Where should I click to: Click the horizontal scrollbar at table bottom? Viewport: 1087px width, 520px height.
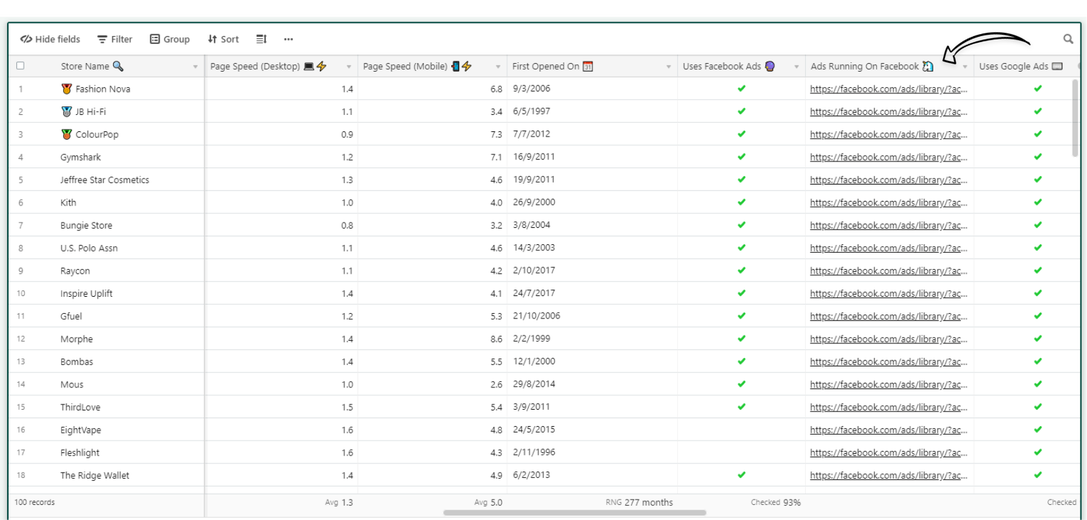[575, 512]
